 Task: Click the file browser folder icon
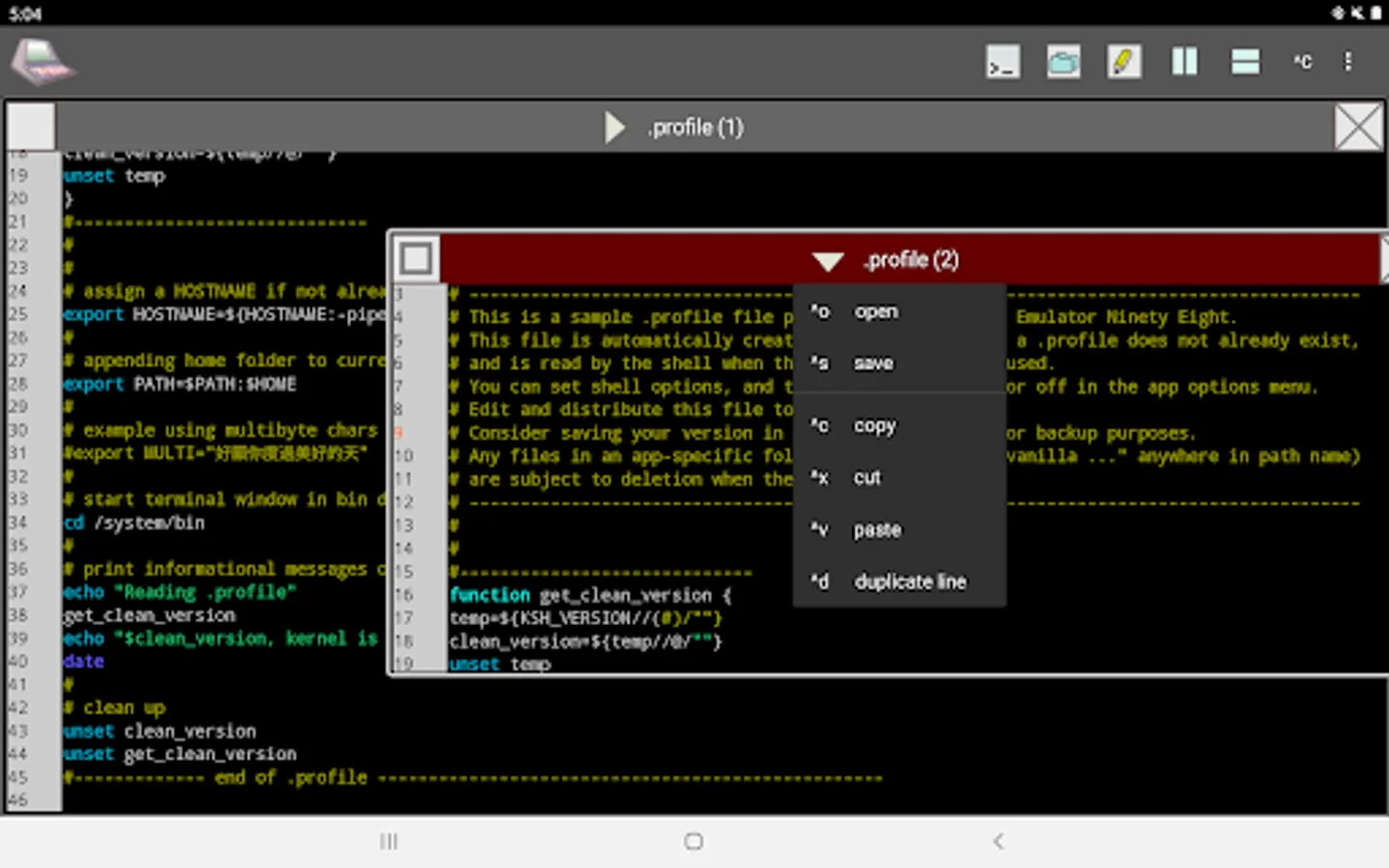point(1063,63)
